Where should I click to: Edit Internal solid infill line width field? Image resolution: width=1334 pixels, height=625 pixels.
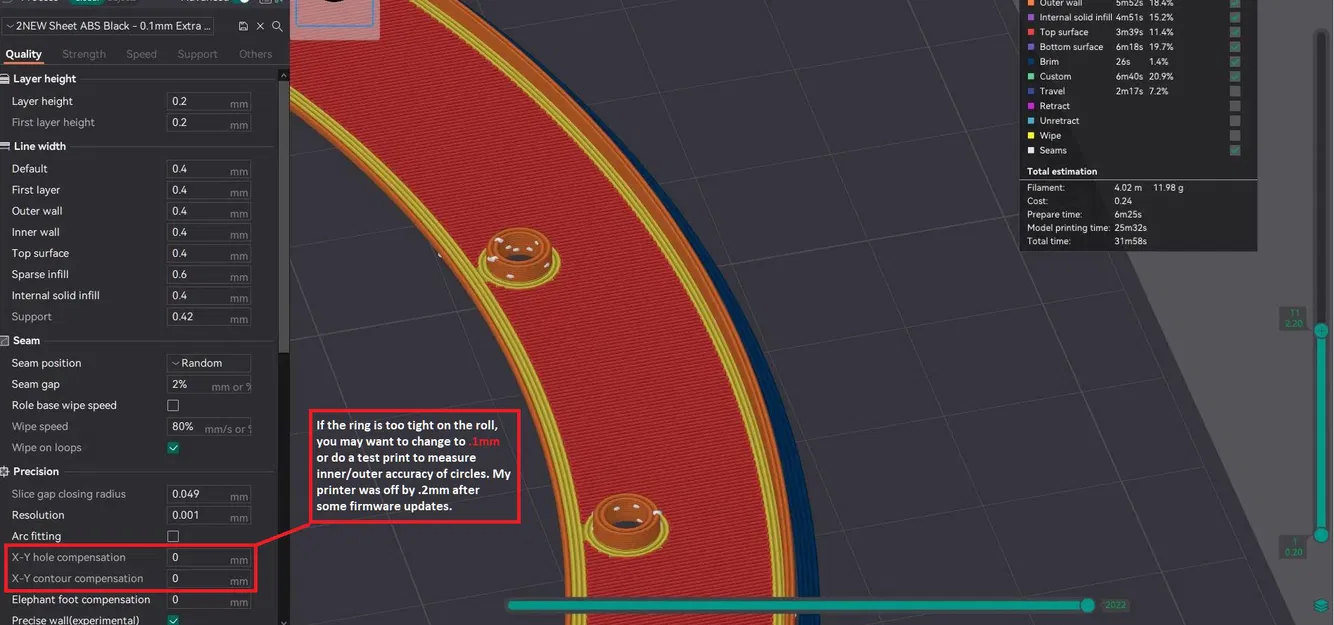[x=208, y=295]
